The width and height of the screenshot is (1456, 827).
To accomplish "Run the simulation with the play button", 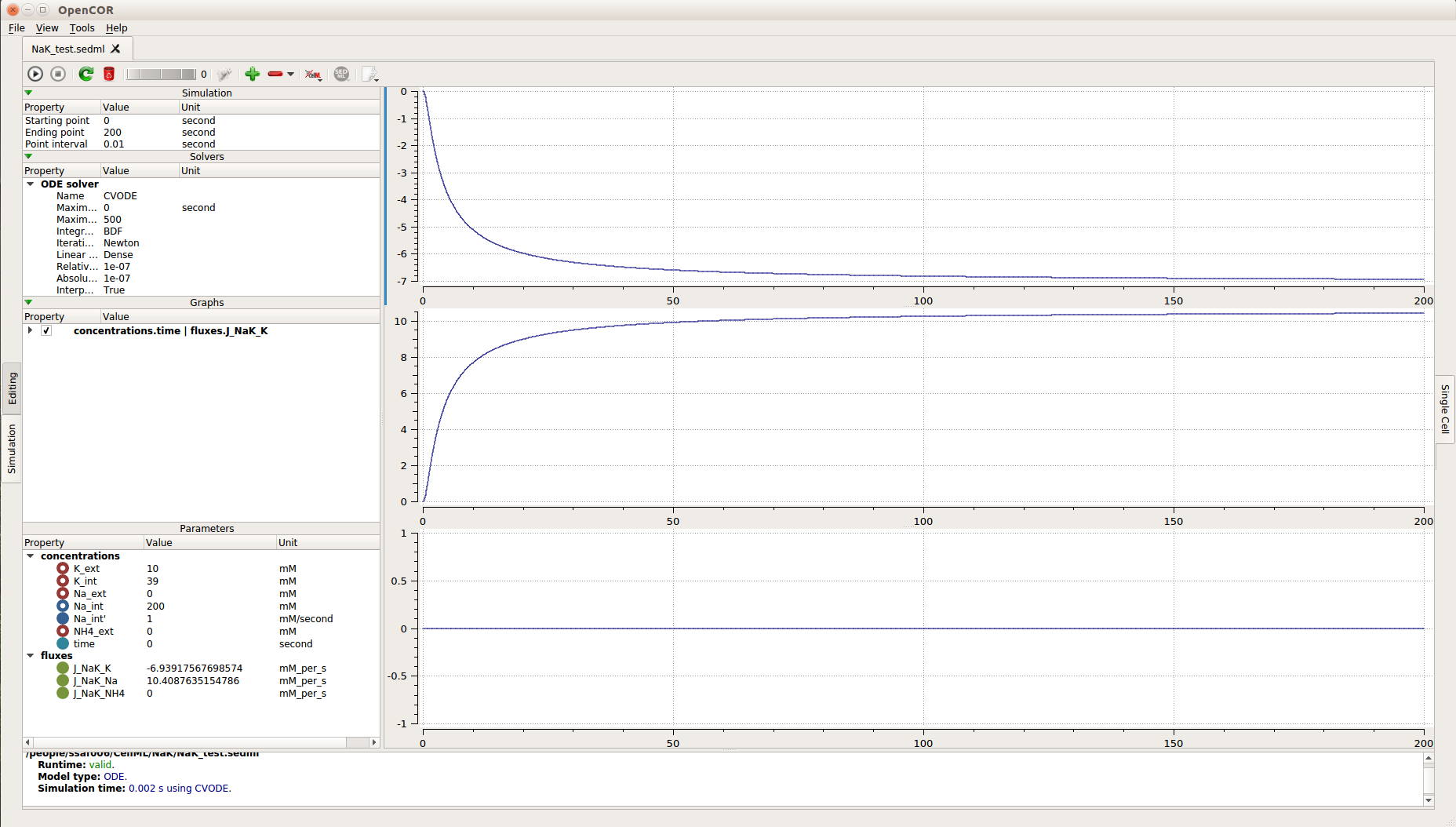I will [35, 74].
